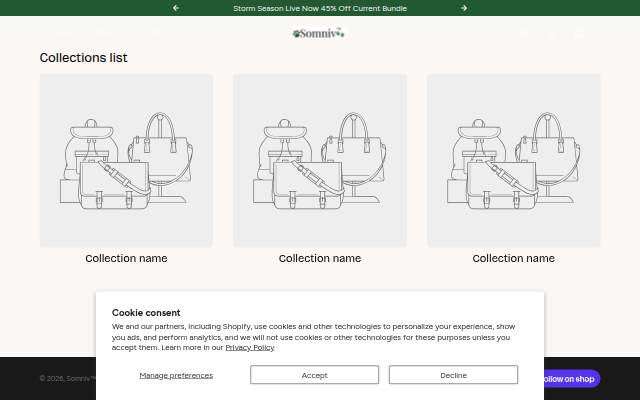Image resolution: width=640 pixels, height=400 pixels.
Task: Accept the cookie consent
Action: pyautogui.click(x=314, y=375)
